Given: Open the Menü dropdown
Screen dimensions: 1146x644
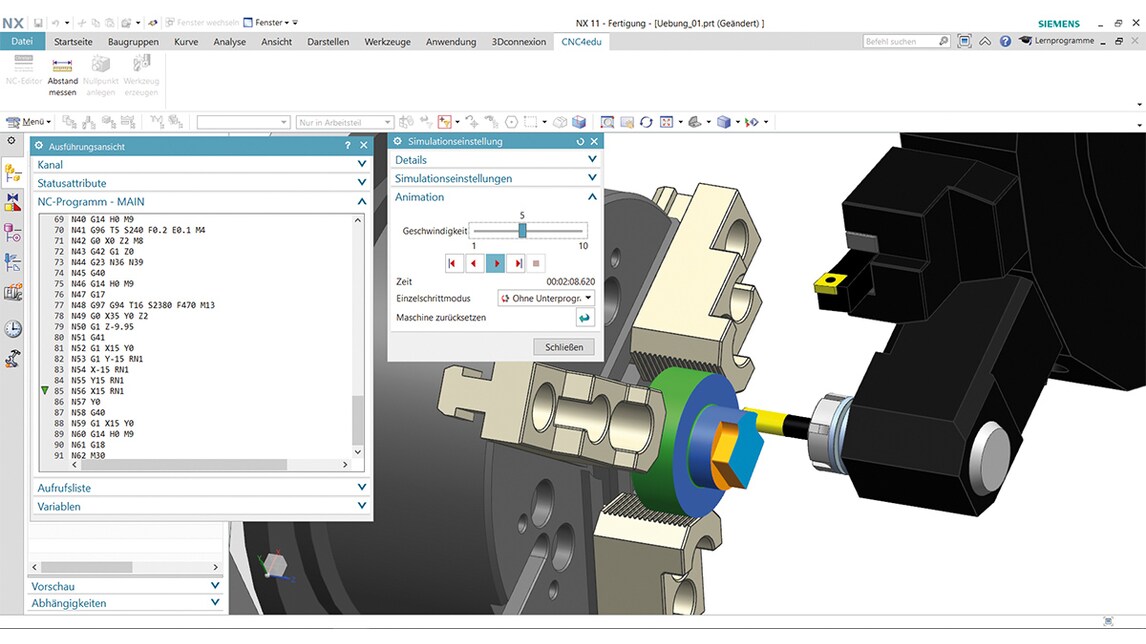Looking at the screenshot, I should [29, 122].
